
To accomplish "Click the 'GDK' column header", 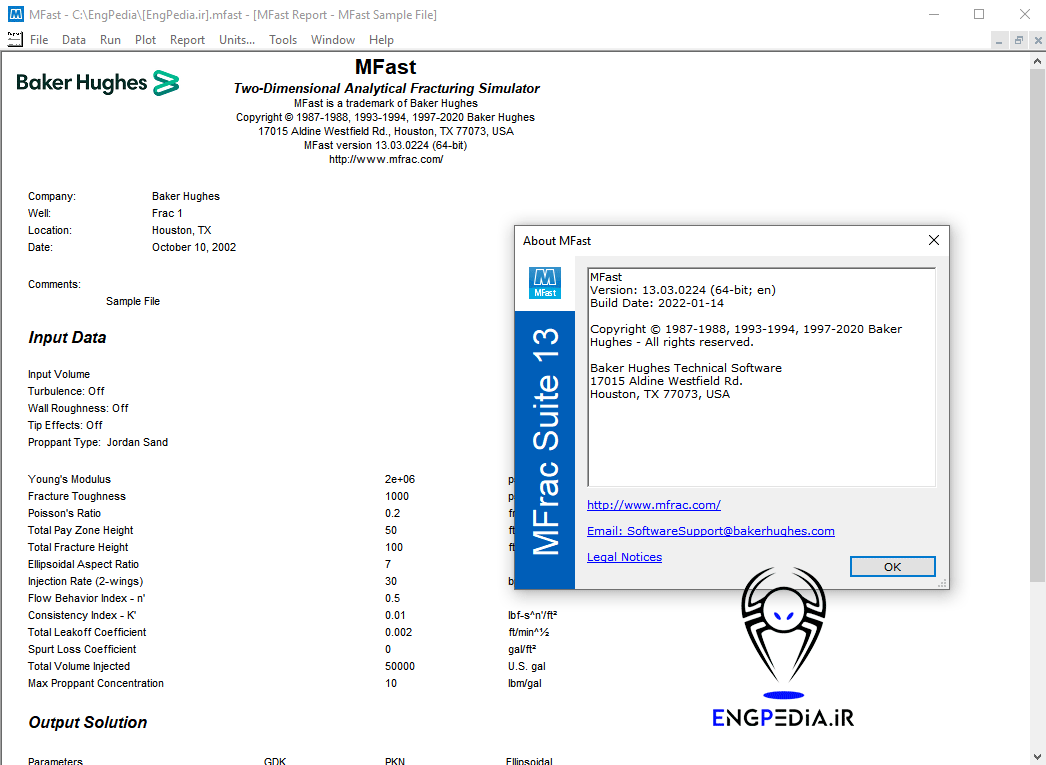I will (x=275, y=760).
